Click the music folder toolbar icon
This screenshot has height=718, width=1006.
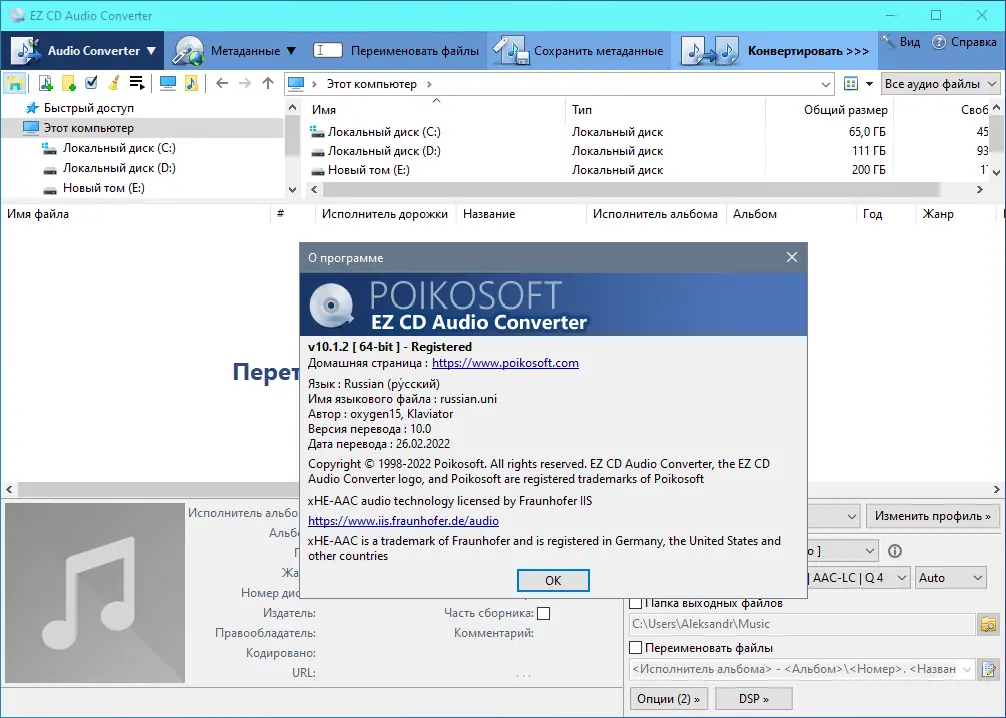click(191, 83)
